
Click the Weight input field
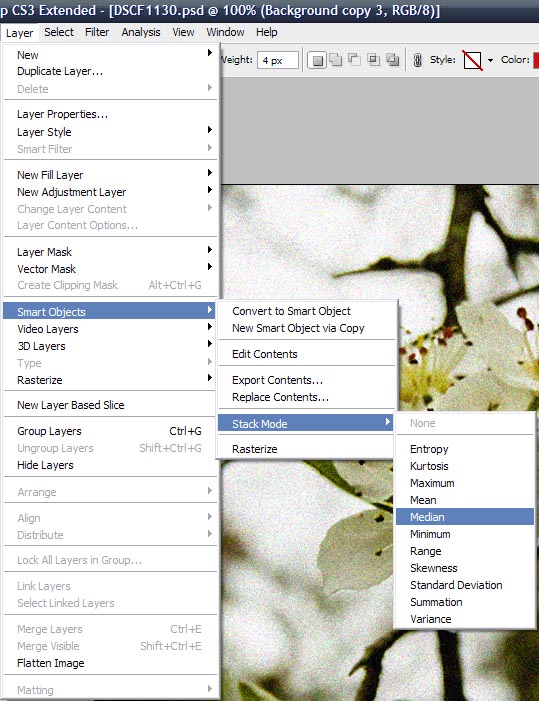tap(278, 60)
